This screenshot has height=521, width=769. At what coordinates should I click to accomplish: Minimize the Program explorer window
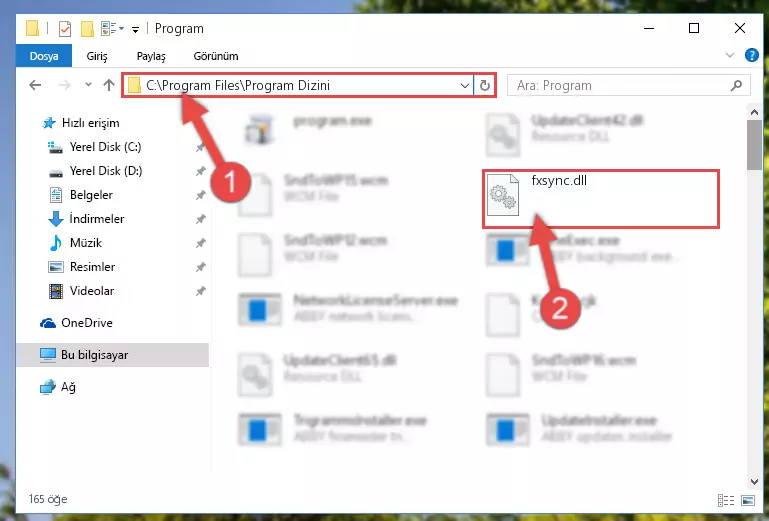[x=649, y=28]
